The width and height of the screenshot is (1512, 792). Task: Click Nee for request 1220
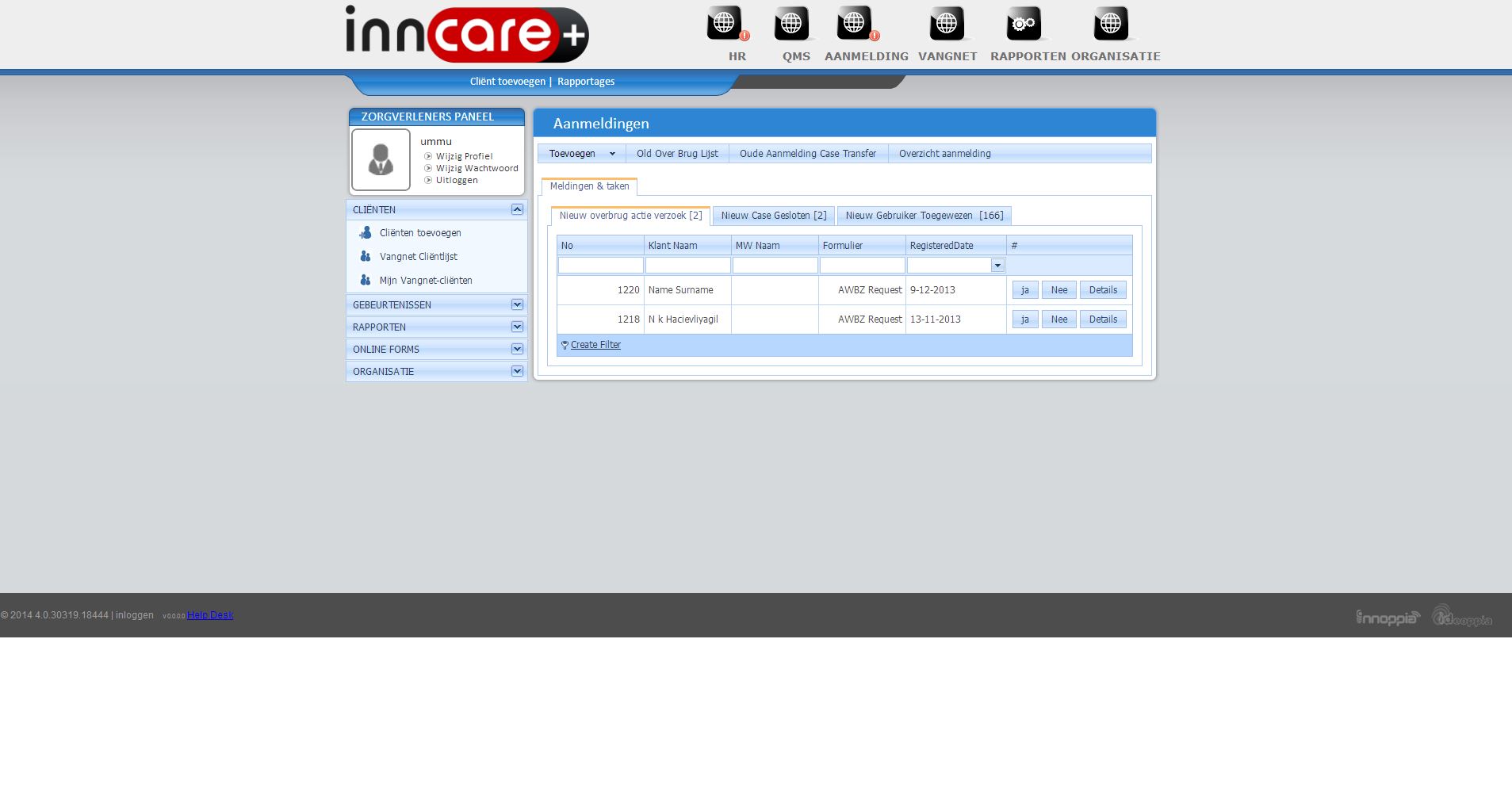pyautogui.click(x=1059, y=290)
